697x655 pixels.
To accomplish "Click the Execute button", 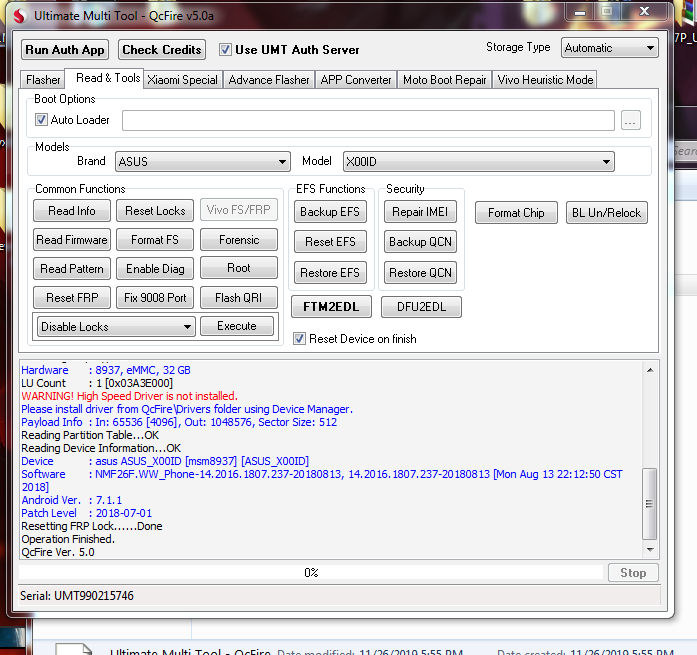I will pyautogui.click(x=237, y=326).
